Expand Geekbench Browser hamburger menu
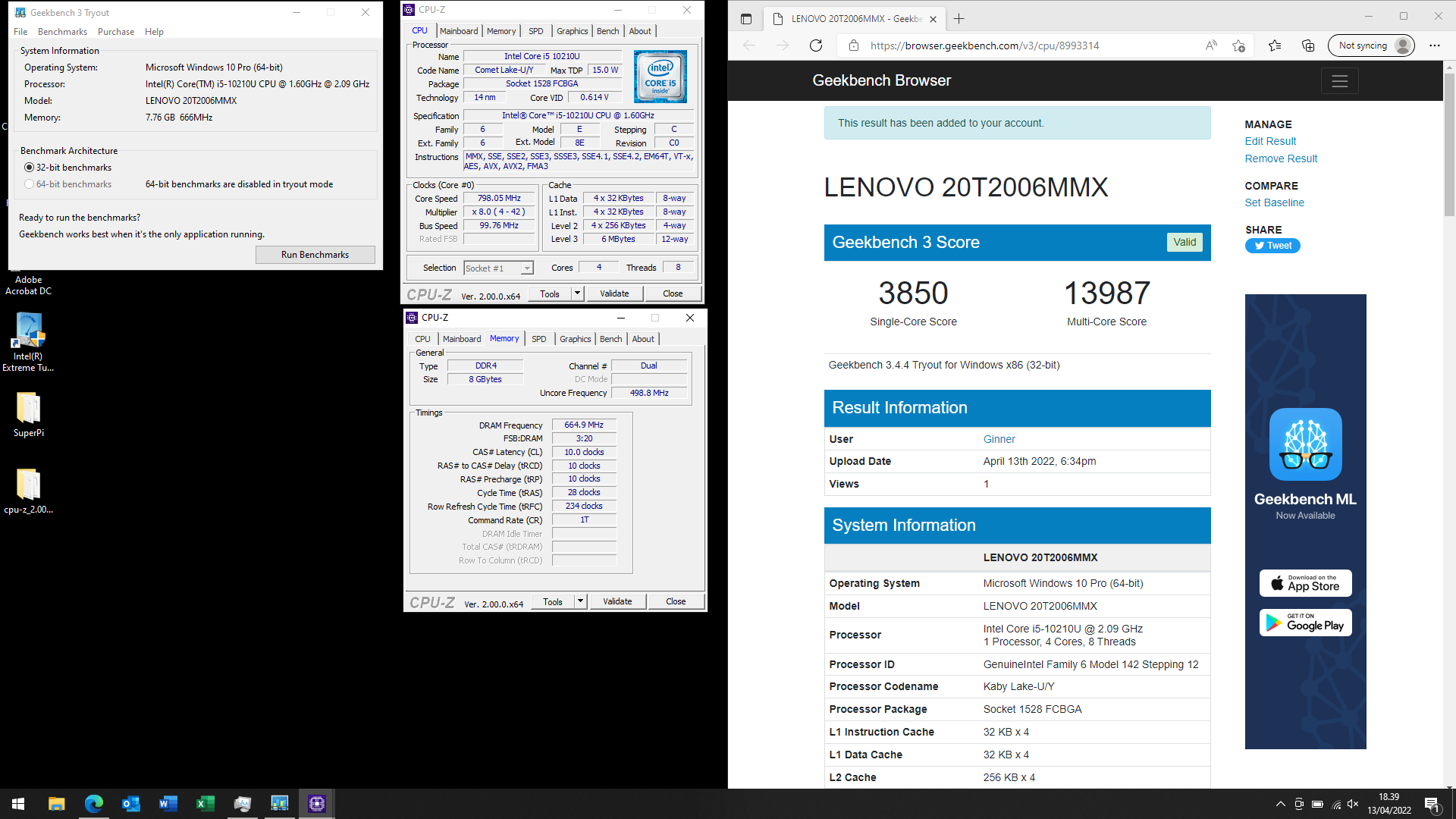This screenshot has height=819, width=1456. click(1339, 81)
